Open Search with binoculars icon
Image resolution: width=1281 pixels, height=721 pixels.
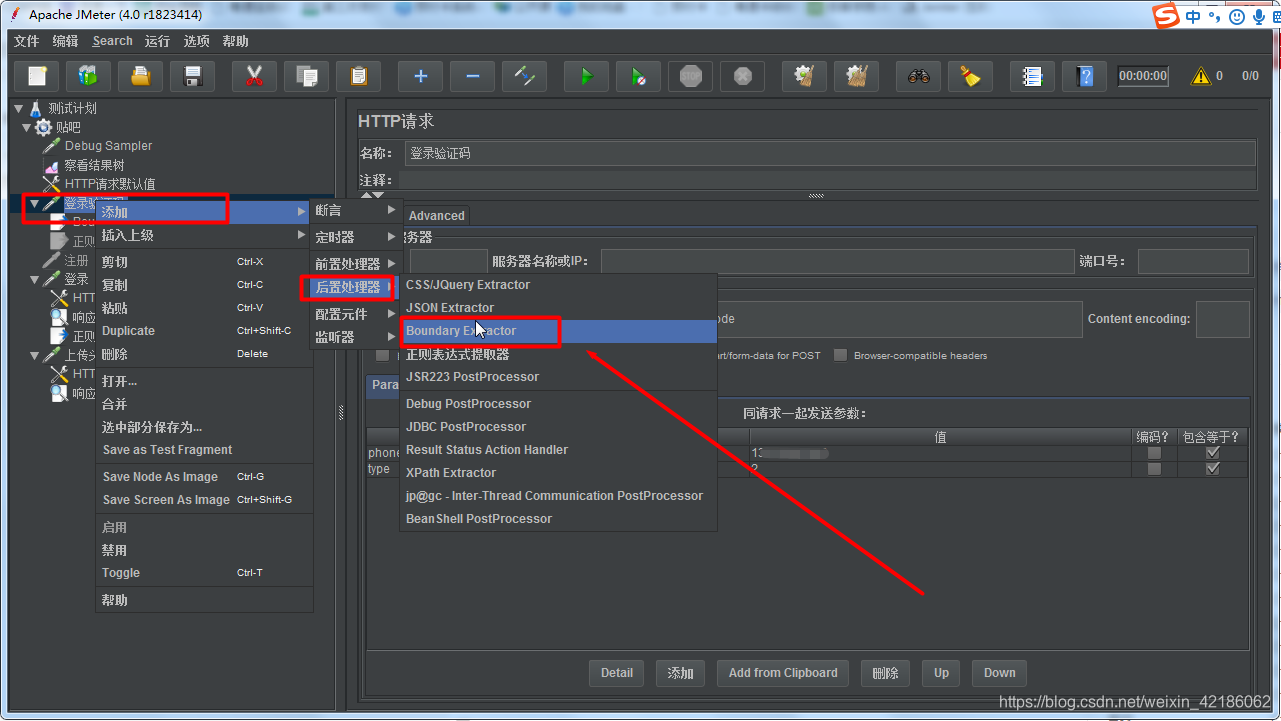918,76
